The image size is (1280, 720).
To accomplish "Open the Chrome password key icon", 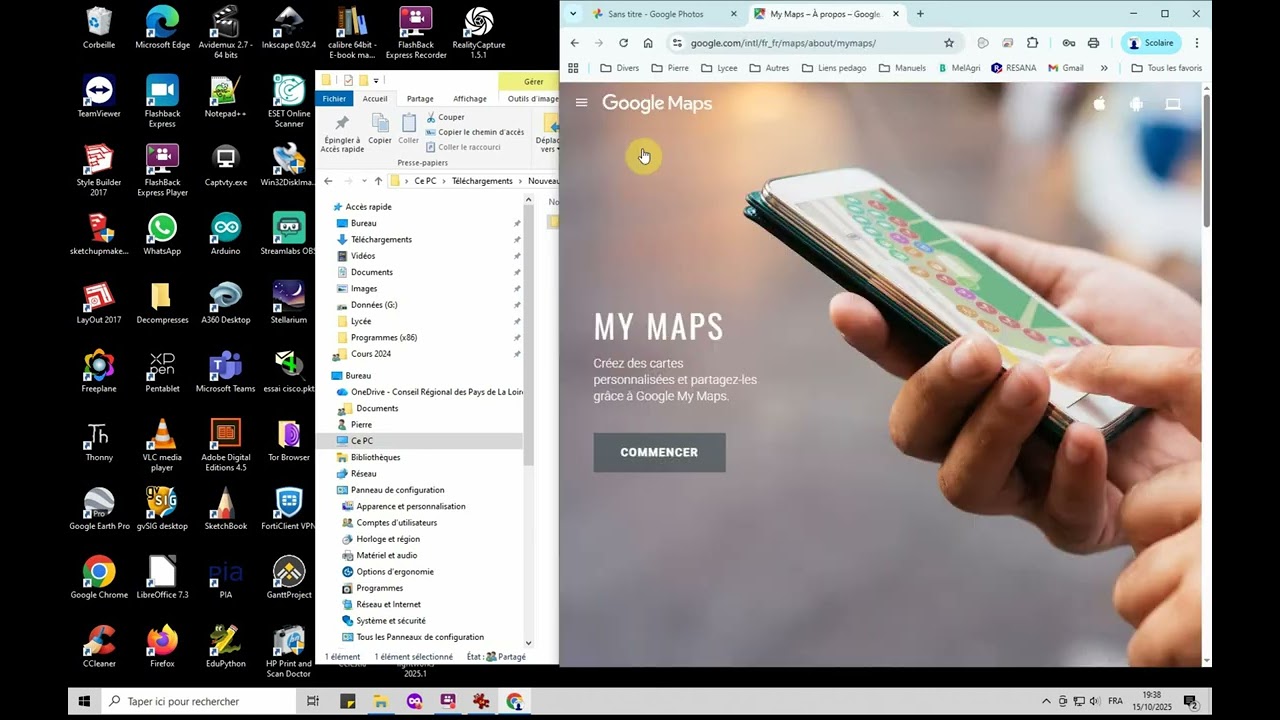I will [1068, 43].
